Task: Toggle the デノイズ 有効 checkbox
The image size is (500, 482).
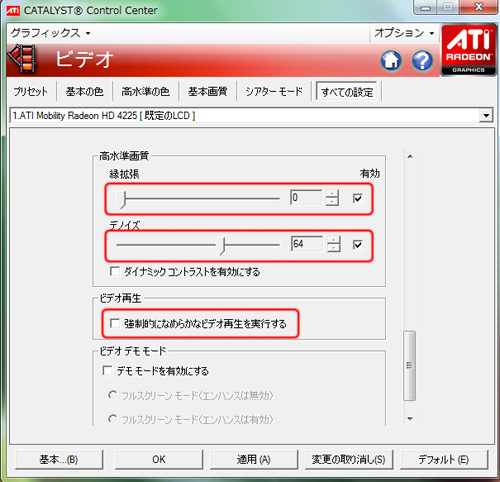Action: tap(357, 245)
